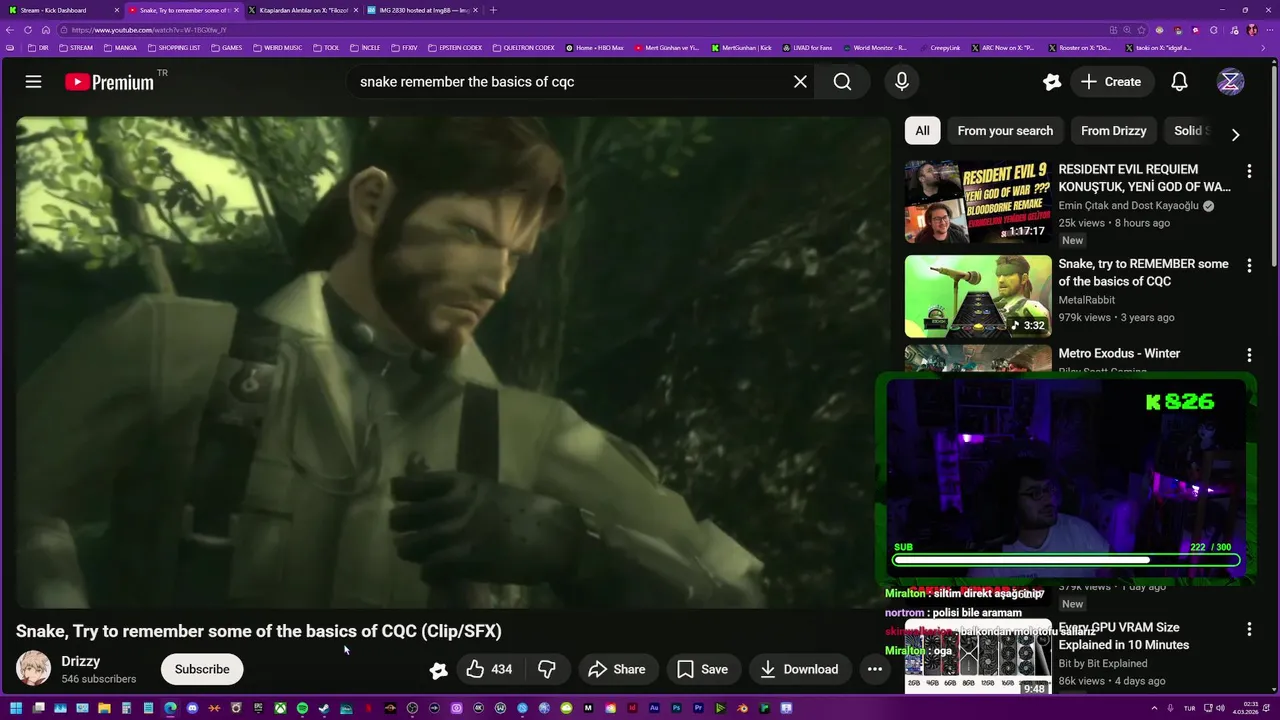The image size is (1280, 720).
Task: Like the video with 434 likes
Action: point(489,669)
